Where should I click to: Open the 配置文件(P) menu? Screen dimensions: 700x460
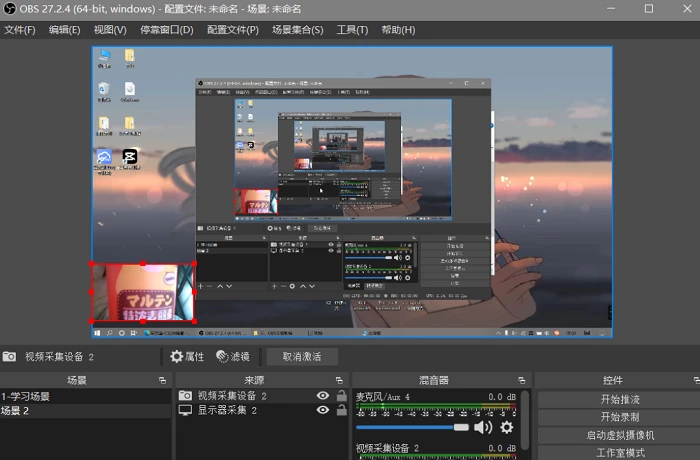pyautogui.click(x=233, y=30)
